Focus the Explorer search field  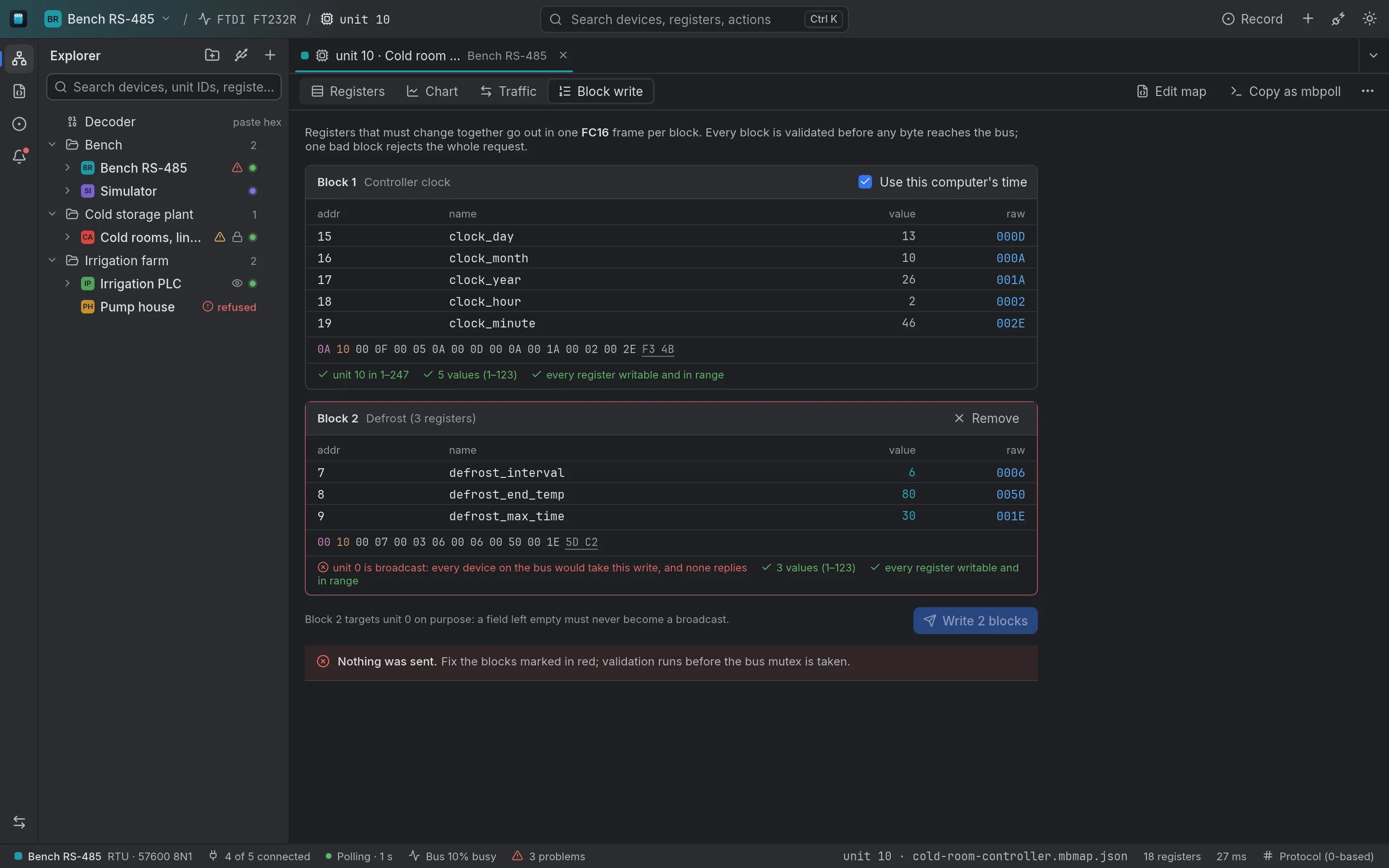pos(164,87)
